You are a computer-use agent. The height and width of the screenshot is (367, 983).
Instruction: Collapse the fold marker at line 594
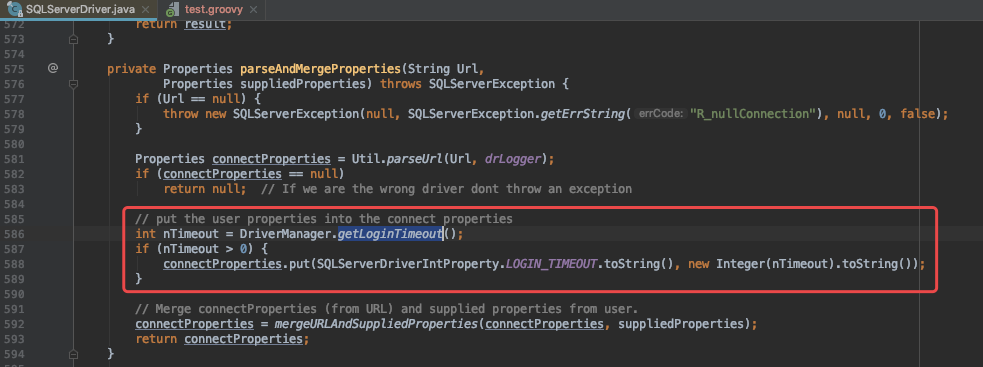click(73, 354)
